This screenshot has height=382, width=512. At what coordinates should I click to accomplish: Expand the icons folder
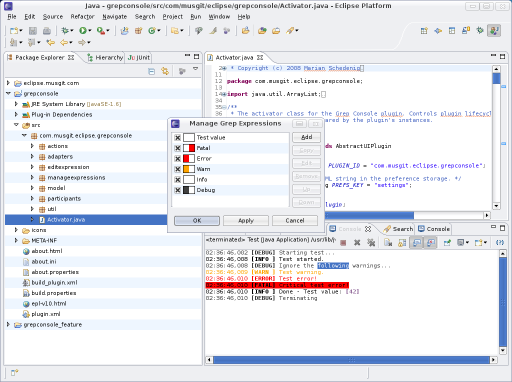point(16,230)
